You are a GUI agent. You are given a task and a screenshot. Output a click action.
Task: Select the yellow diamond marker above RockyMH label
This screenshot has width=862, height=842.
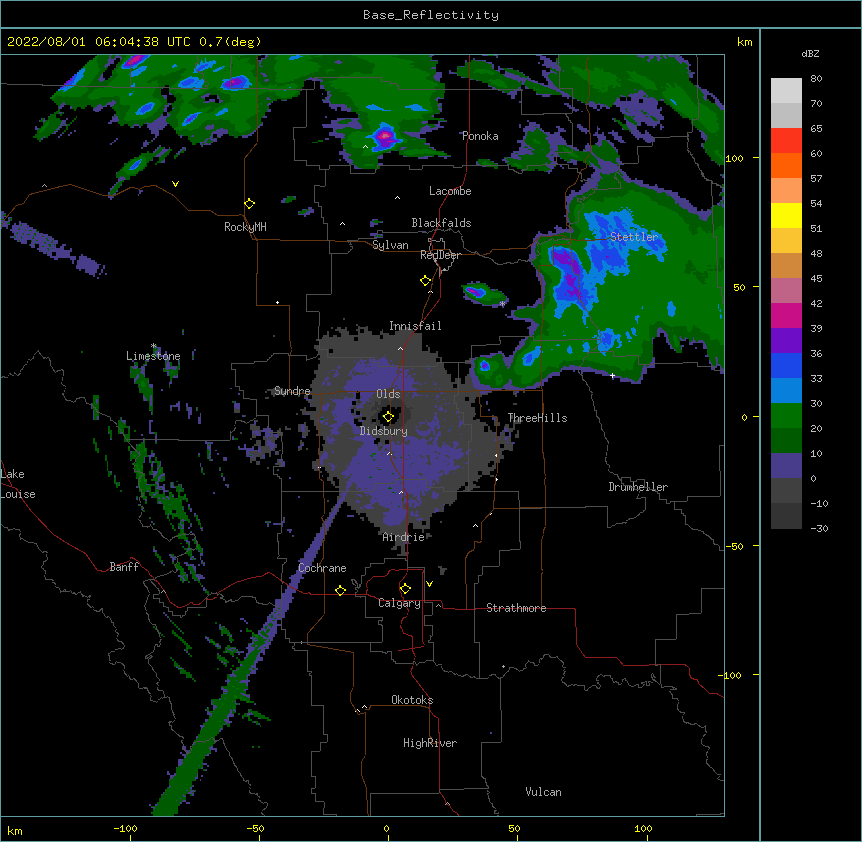(250, 204)
